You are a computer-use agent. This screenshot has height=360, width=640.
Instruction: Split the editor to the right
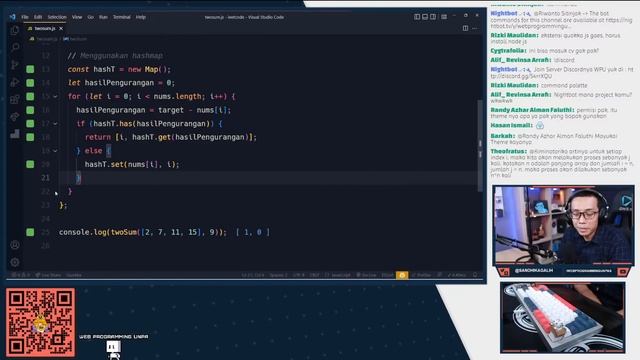tap(465, 28)
